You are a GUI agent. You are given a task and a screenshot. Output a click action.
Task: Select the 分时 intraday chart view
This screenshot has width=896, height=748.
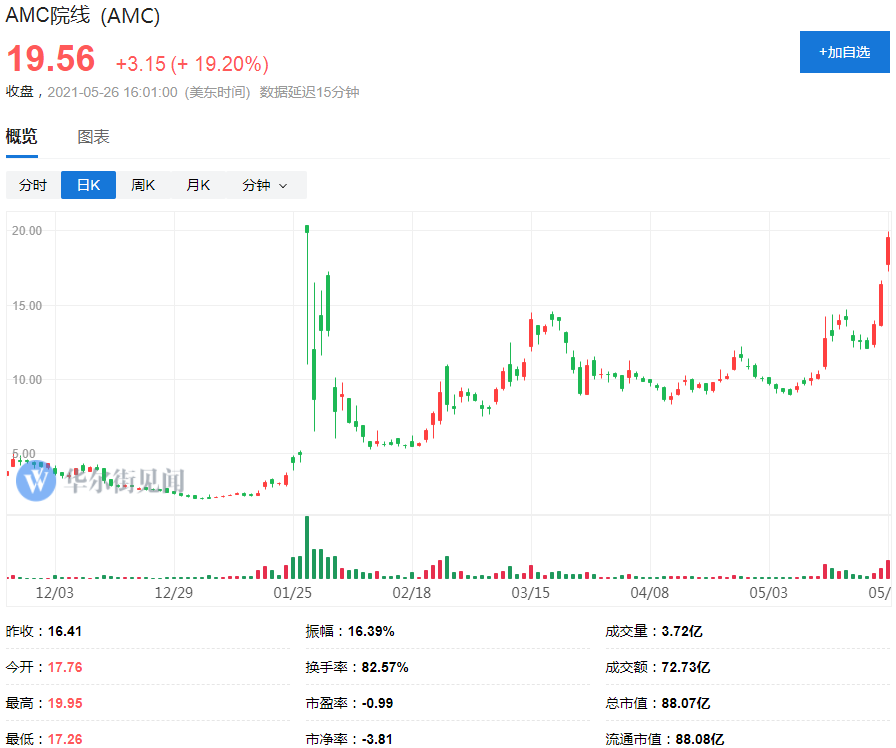[x=33, y=185]
